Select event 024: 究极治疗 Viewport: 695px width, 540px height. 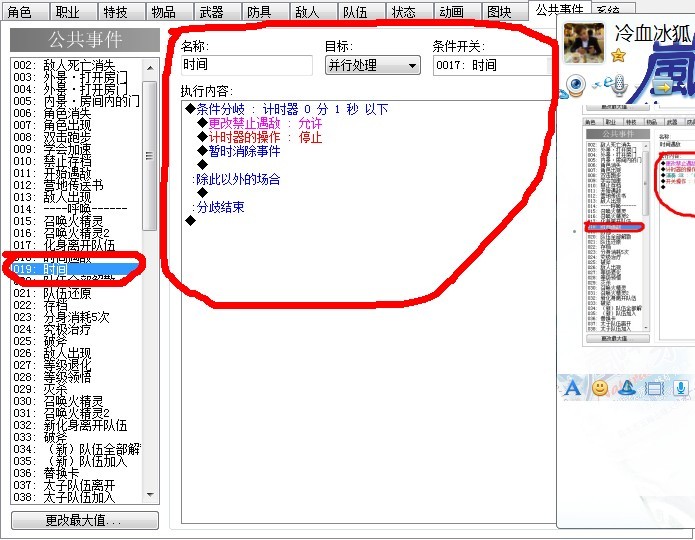pos(77,329)
